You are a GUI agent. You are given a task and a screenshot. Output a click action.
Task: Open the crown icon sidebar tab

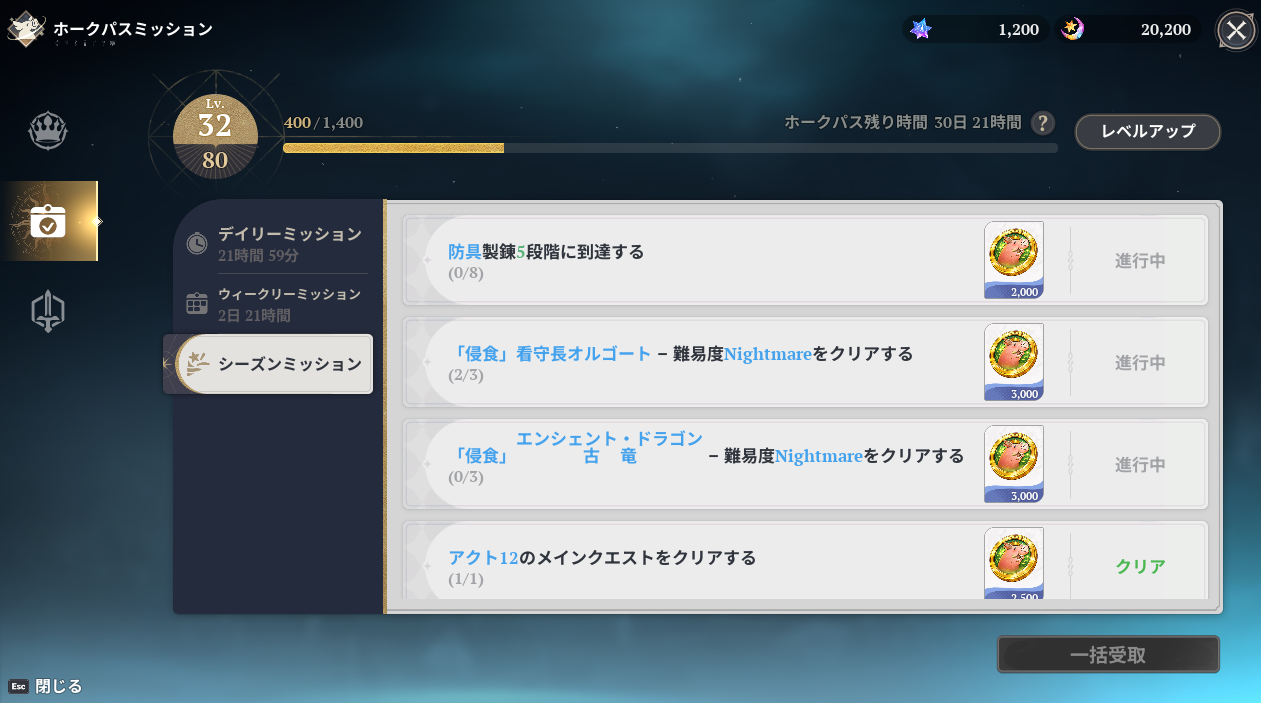pyautogui.click(x=47, y=131)
